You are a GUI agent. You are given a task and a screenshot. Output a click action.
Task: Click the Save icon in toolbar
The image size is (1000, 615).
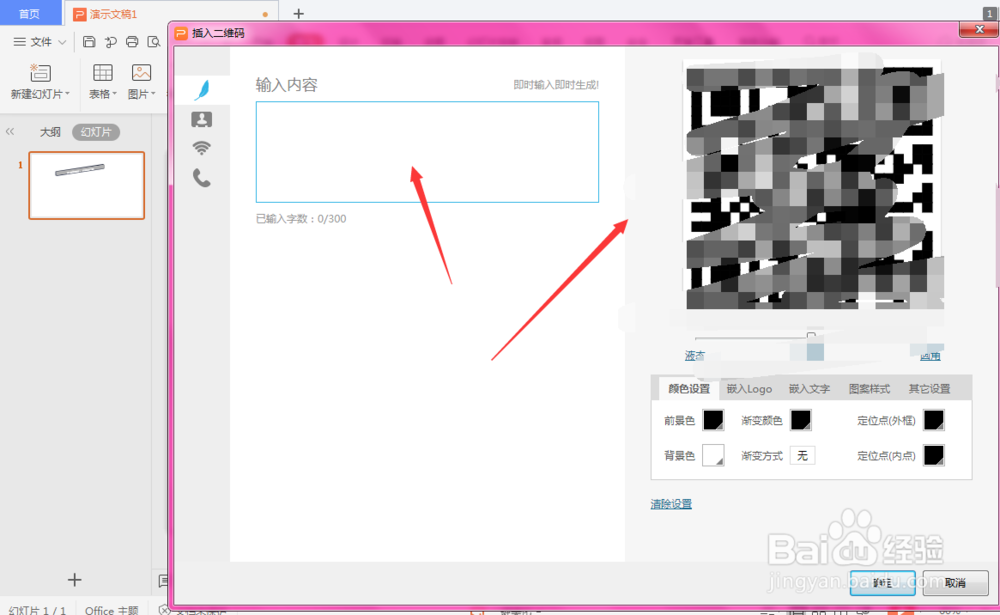tap(89, 42)
